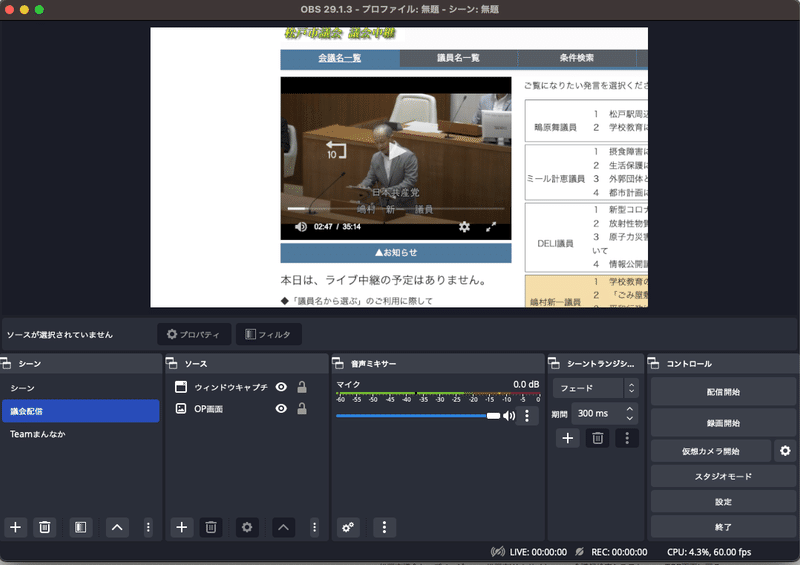Viewport: 800px width, 565px height.
Task: Click volume icon in video player preview
Action: (x=301, y=227)
